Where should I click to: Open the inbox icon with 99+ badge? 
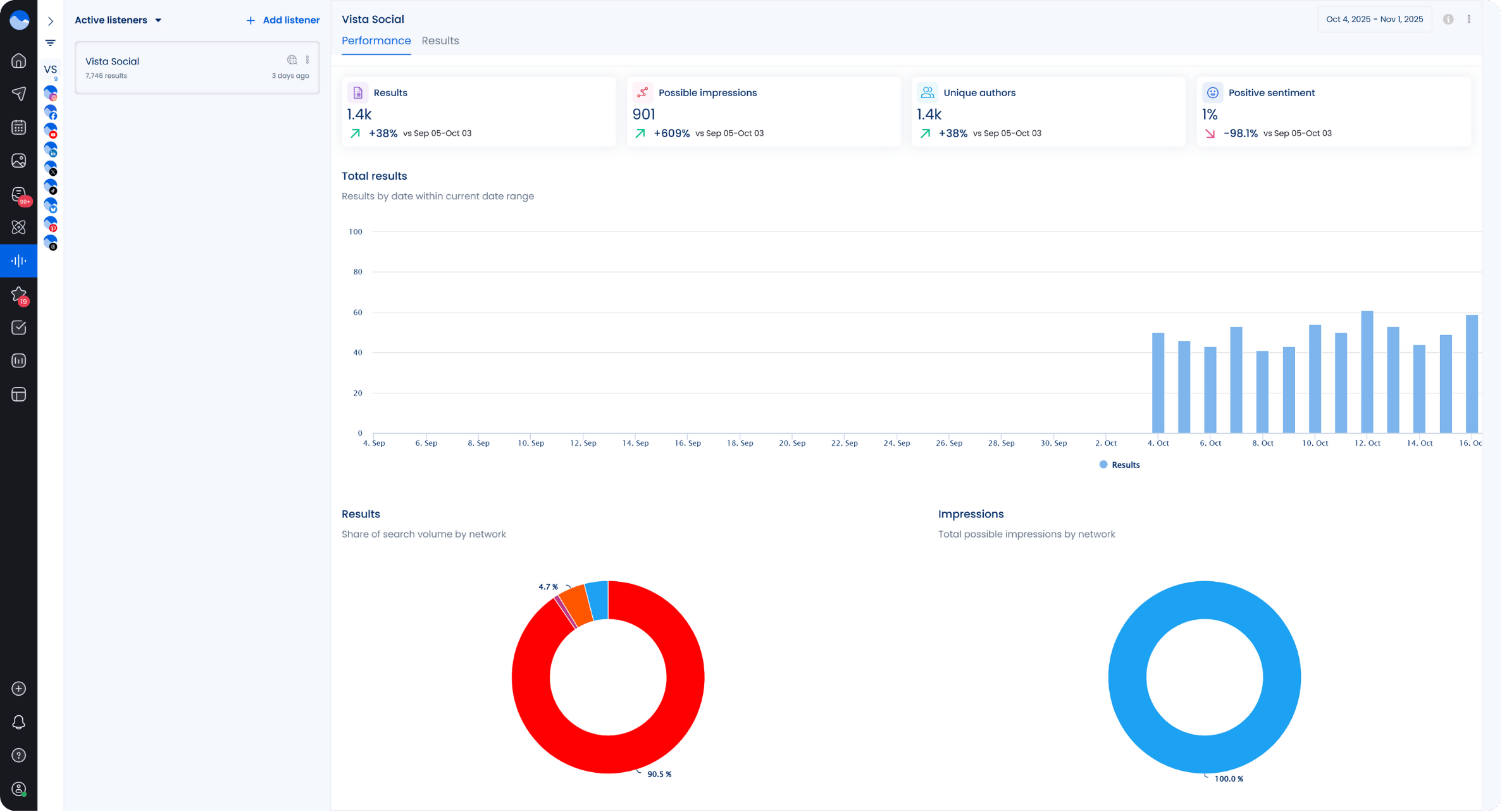[19, 194]
